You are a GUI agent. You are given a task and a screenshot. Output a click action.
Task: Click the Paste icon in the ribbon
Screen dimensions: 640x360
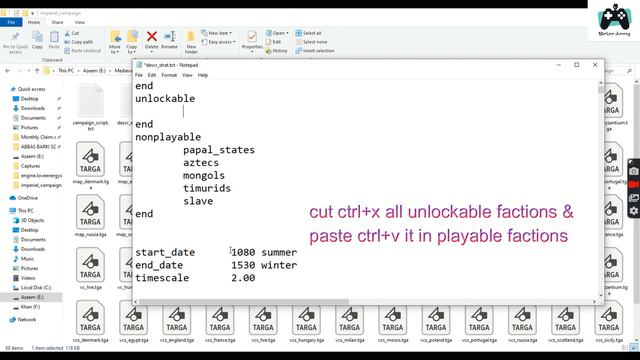coord(54,37)
